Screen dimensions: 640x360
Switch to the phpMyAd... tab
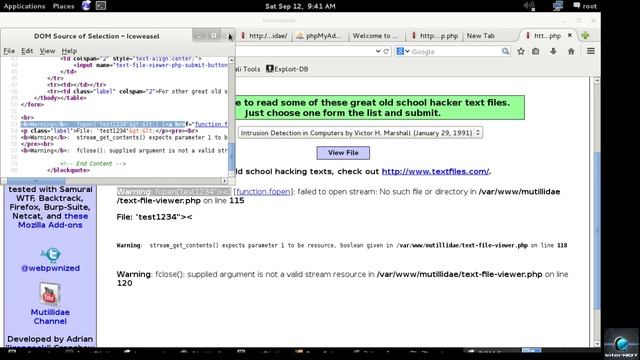point(319,36)
